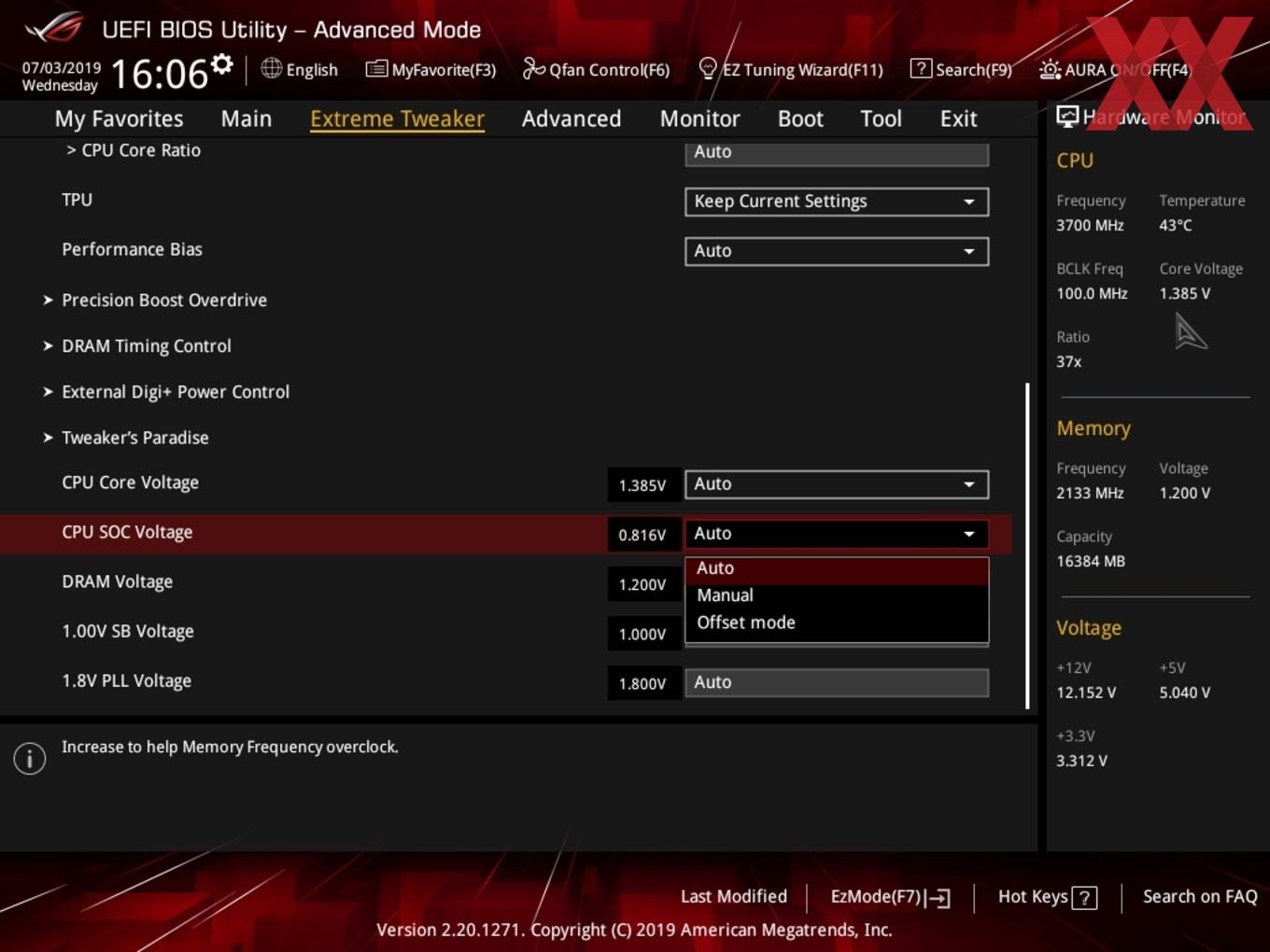This screenshot has height=952, width=1270.
Task: Open the Monitor tab
Action: click(x=699, y=119)
